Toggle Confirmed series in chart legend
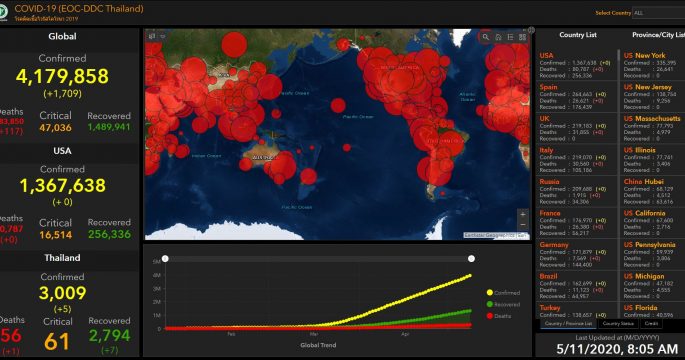Image resolution: width=685 pixels, height=360 pixels. 503,293
